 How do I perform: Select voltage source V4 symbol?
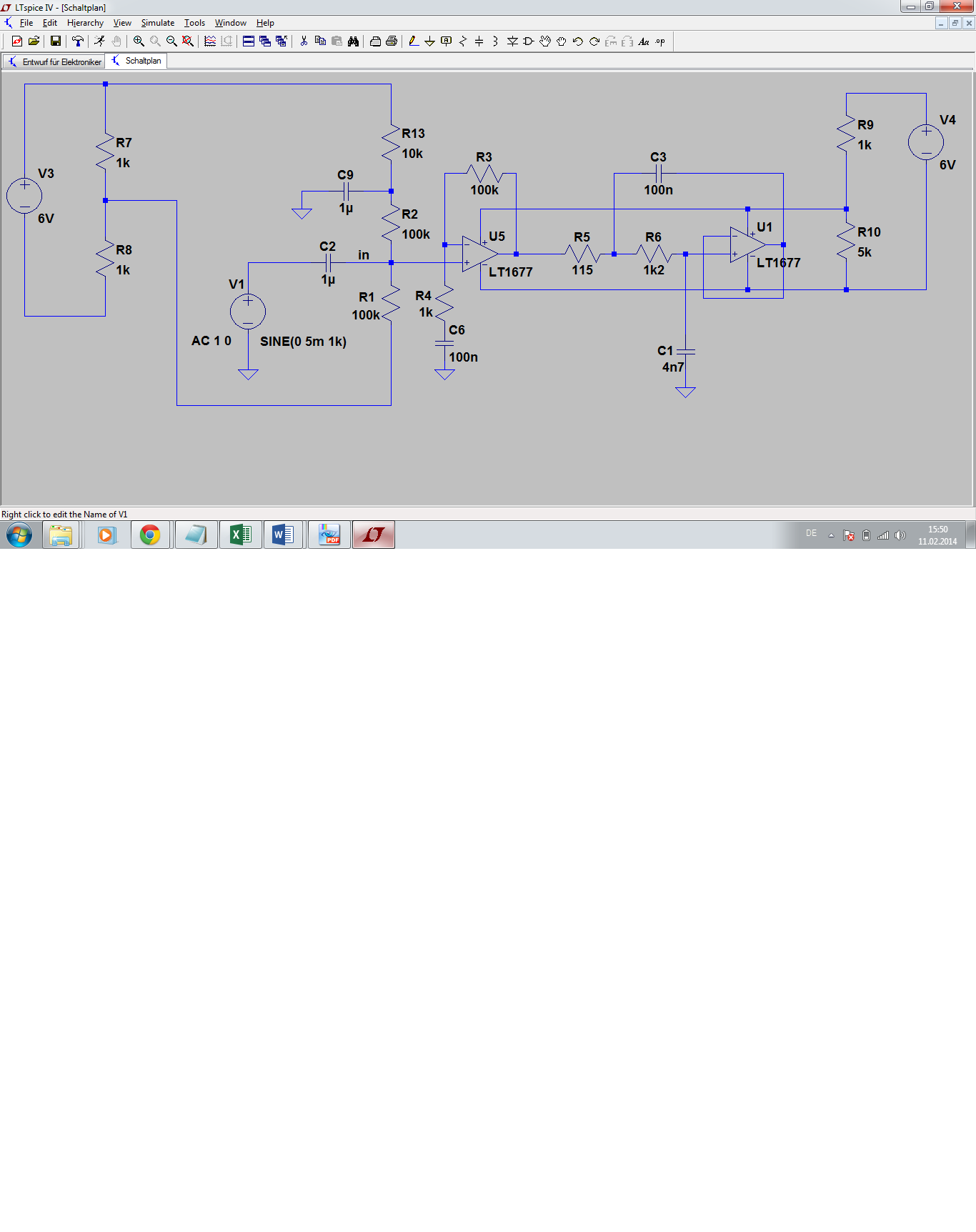coord(926,141)
